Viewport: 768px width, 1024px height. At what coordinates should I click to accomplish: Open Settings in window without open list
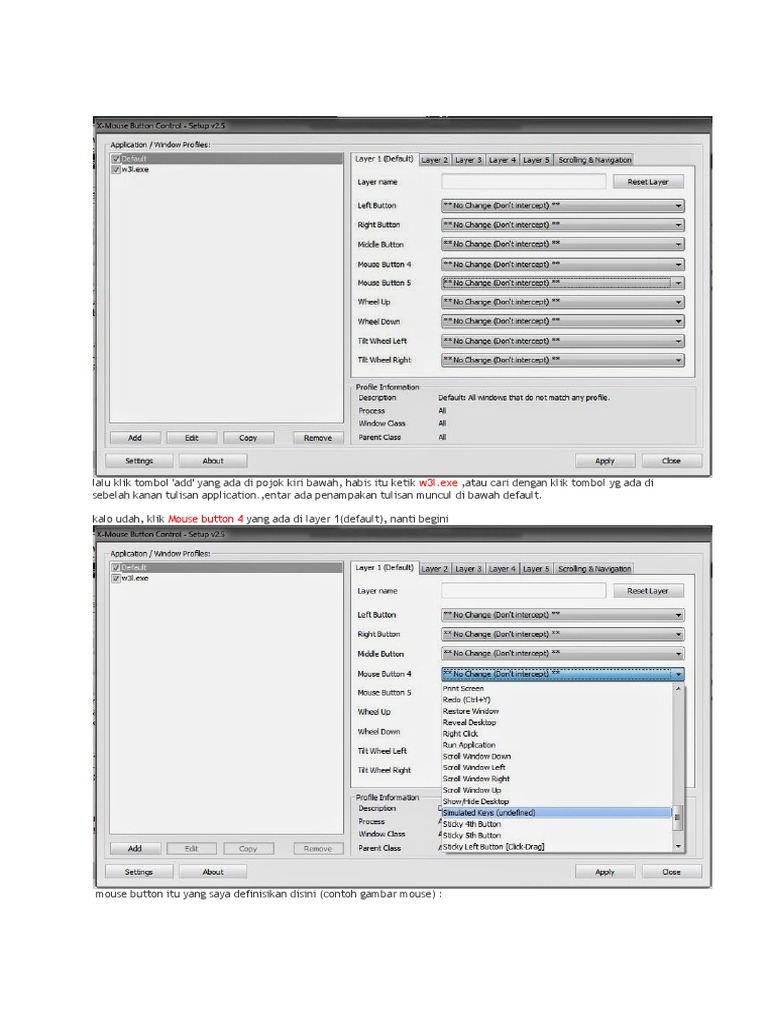pos(139,460)
